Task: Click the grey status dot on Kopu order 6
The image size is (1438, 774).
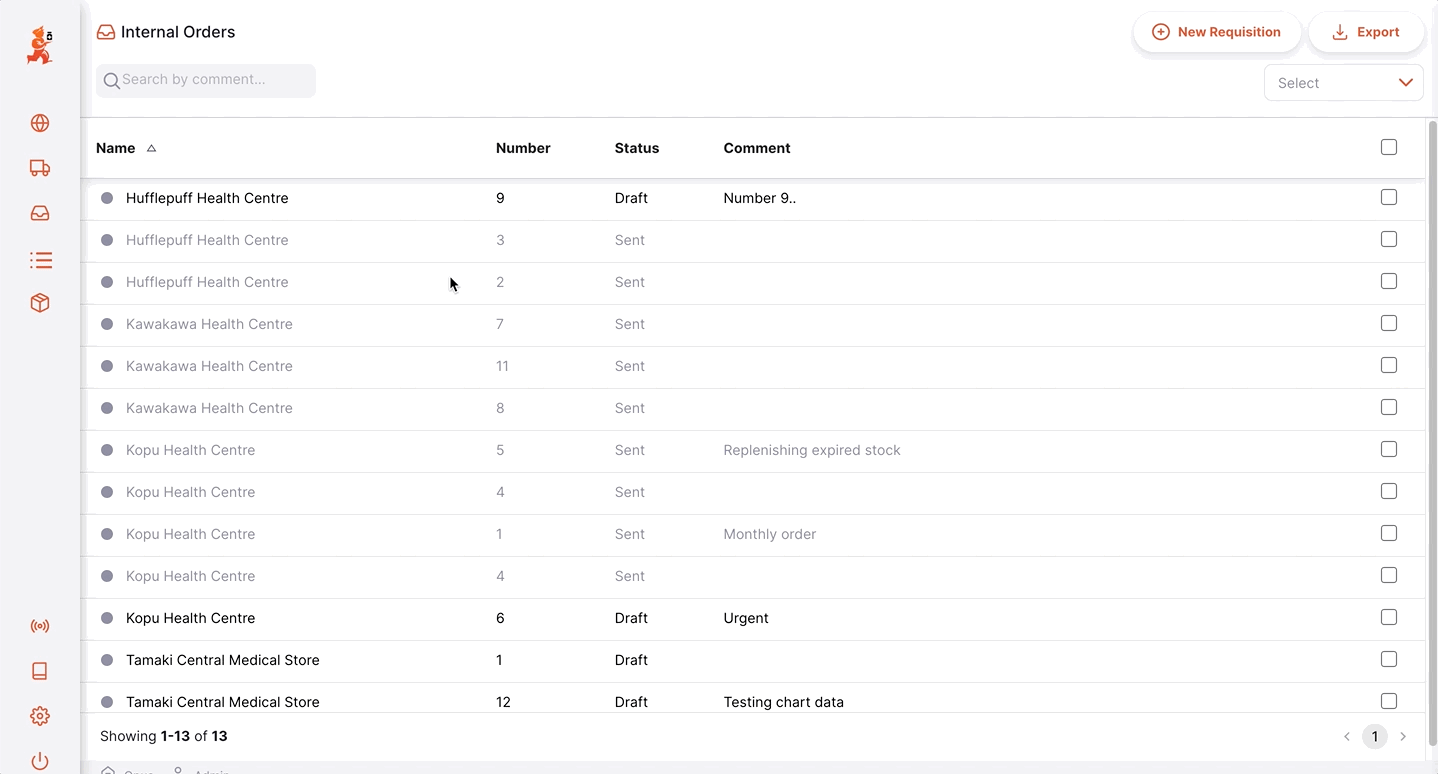Action: point(107,618)
